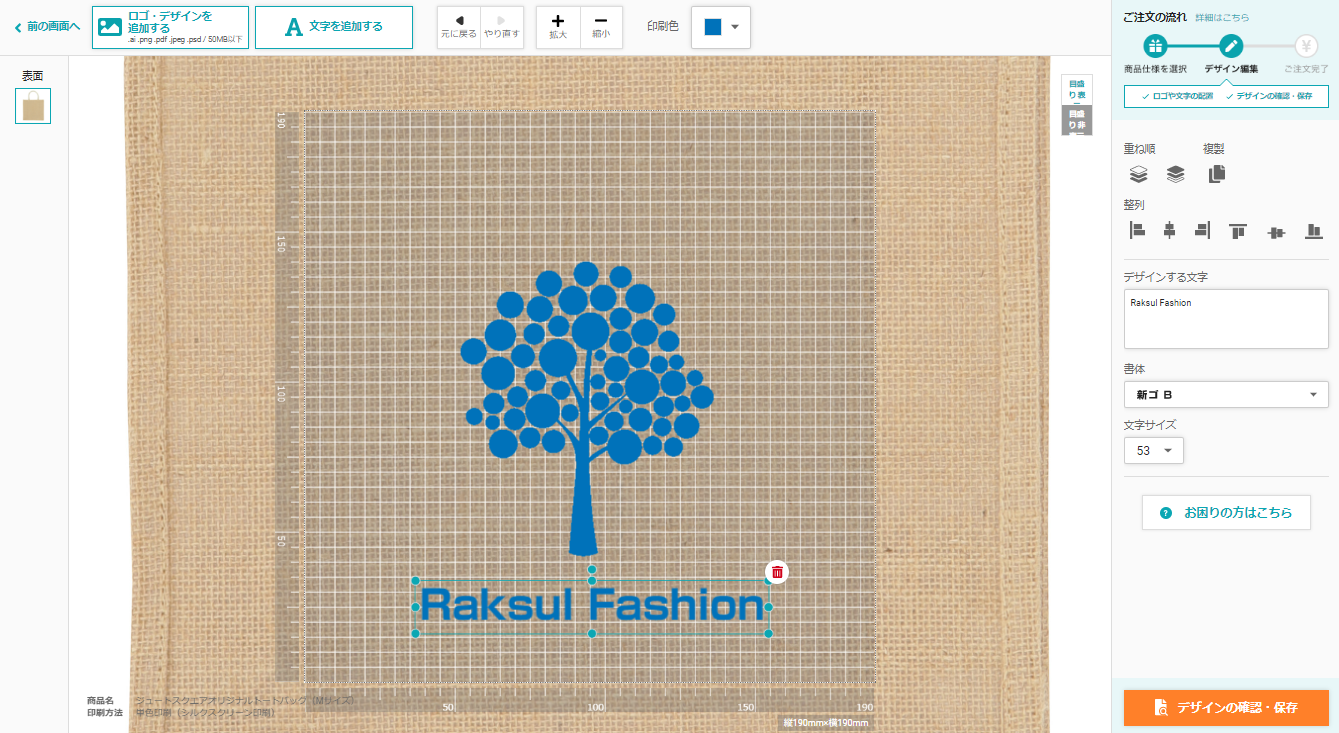Screen dimensions: 1339x733
Task: Click the 文字を追加する button
Action: pyautogui.click(x=334, y=27)
